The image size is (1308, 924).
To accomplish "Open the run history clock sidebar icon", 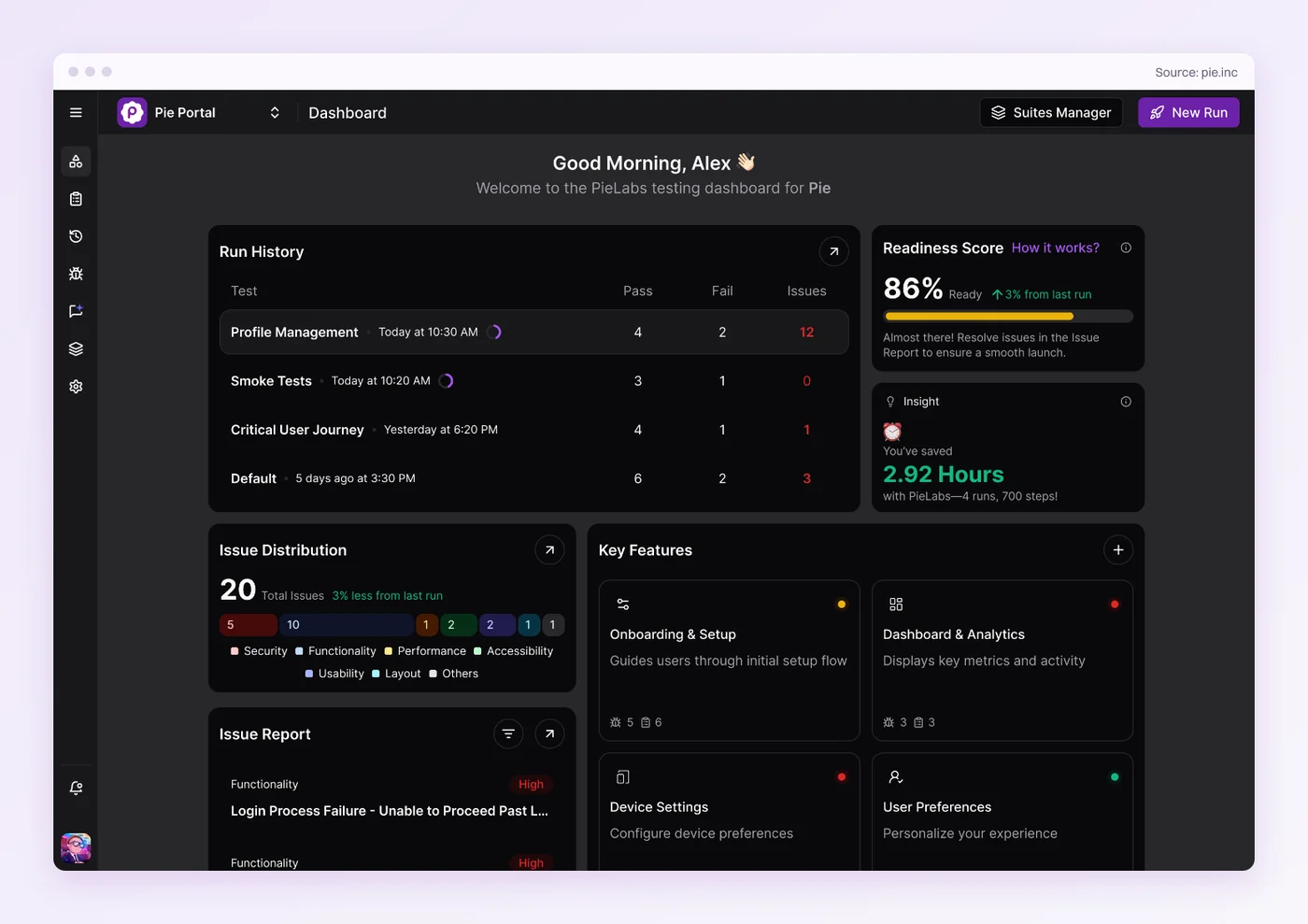I will [76, 236].
